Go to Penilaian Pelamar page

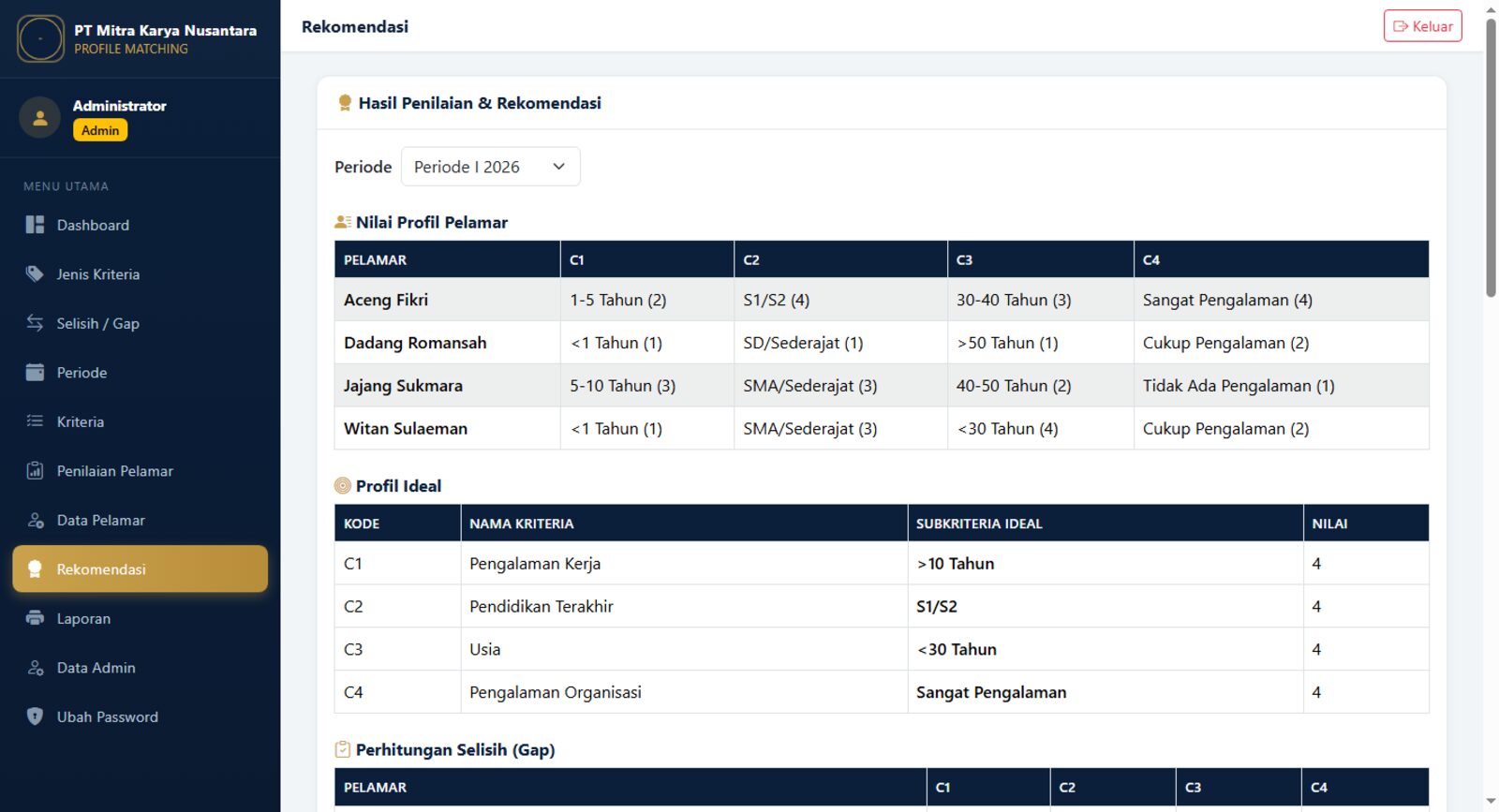tap(141, 470)
